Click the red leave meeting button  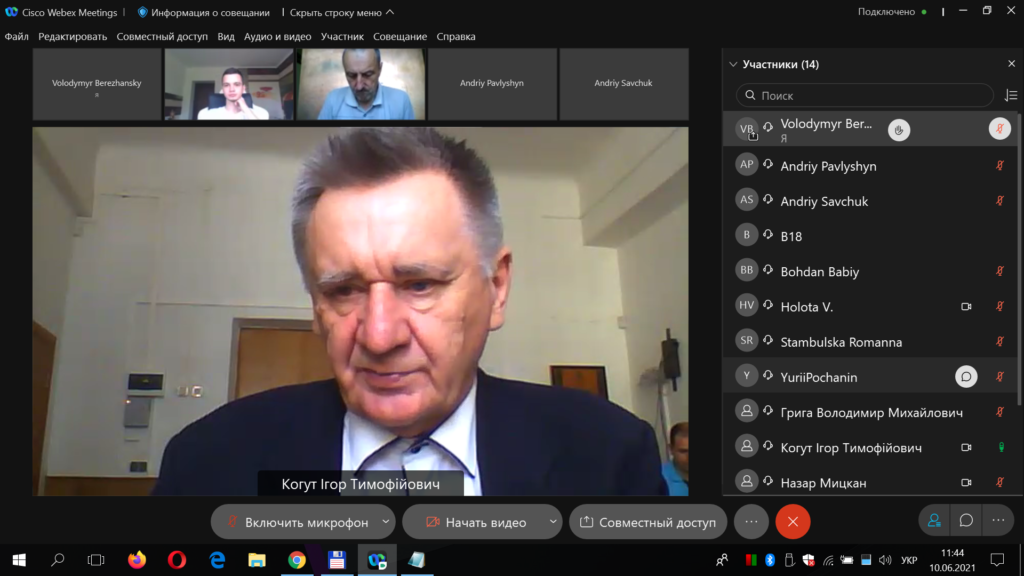pyautogui.click(x=793, y=521)
